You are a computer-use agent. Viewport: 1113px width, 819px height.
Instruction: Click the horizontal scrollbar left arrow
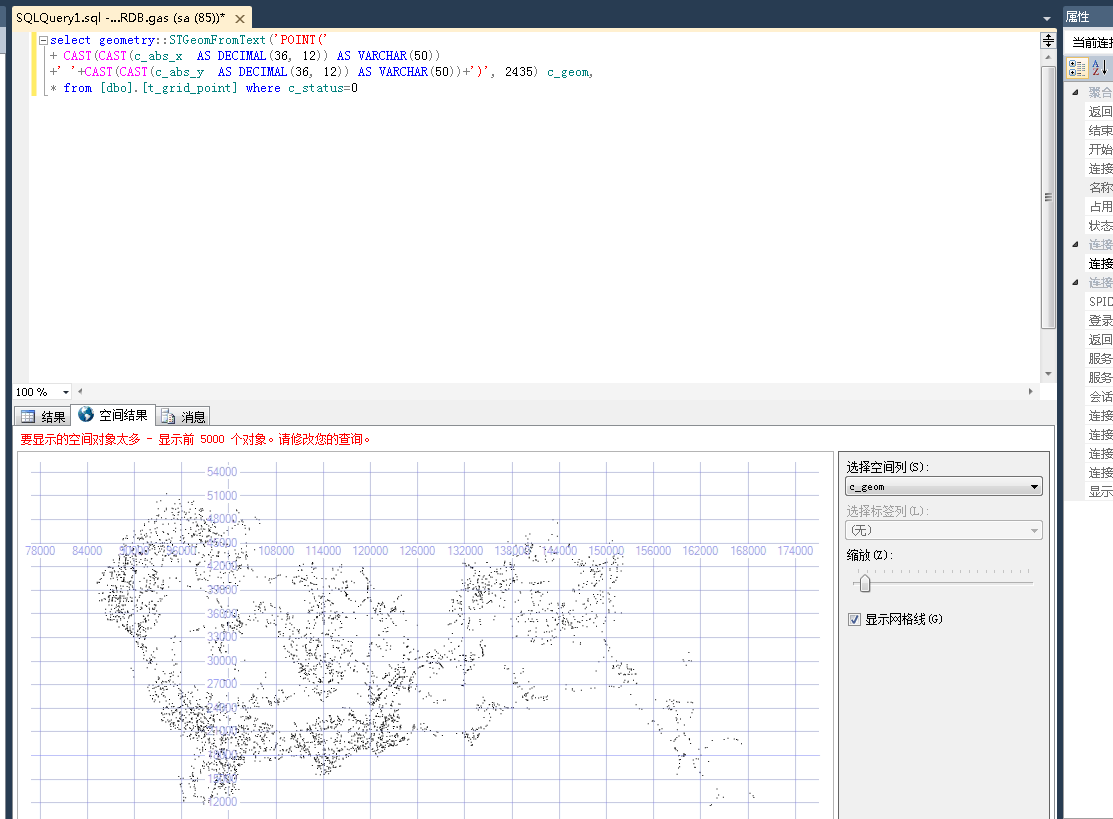(x=80, y=391)
